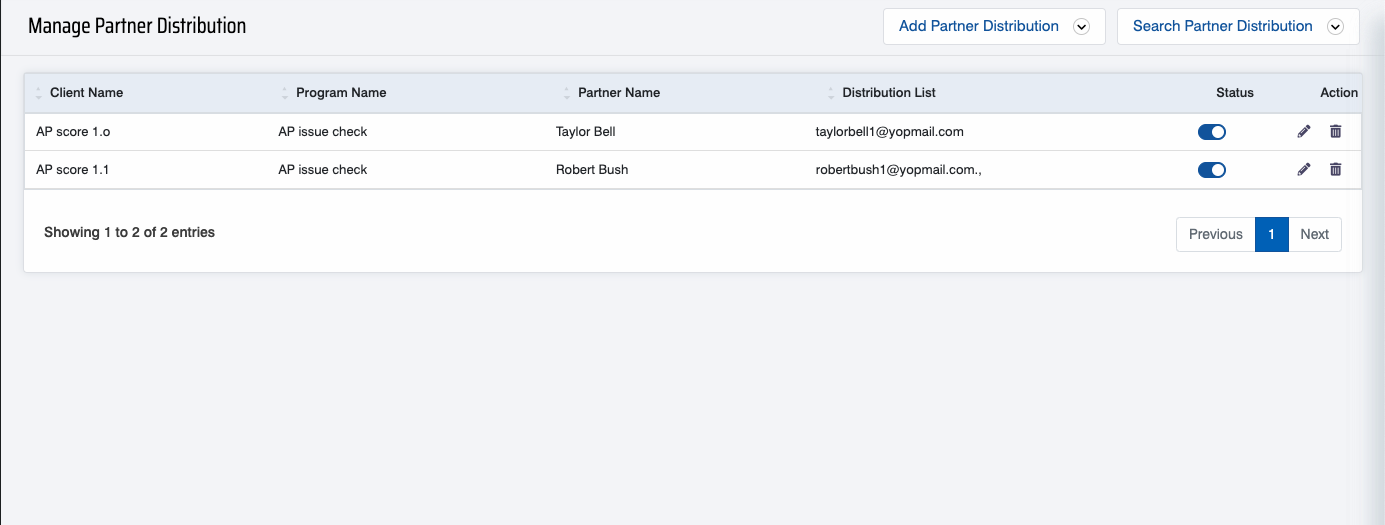Sort by Partner Name column arrows
The image size is (1385, 525).
[567, 93]
